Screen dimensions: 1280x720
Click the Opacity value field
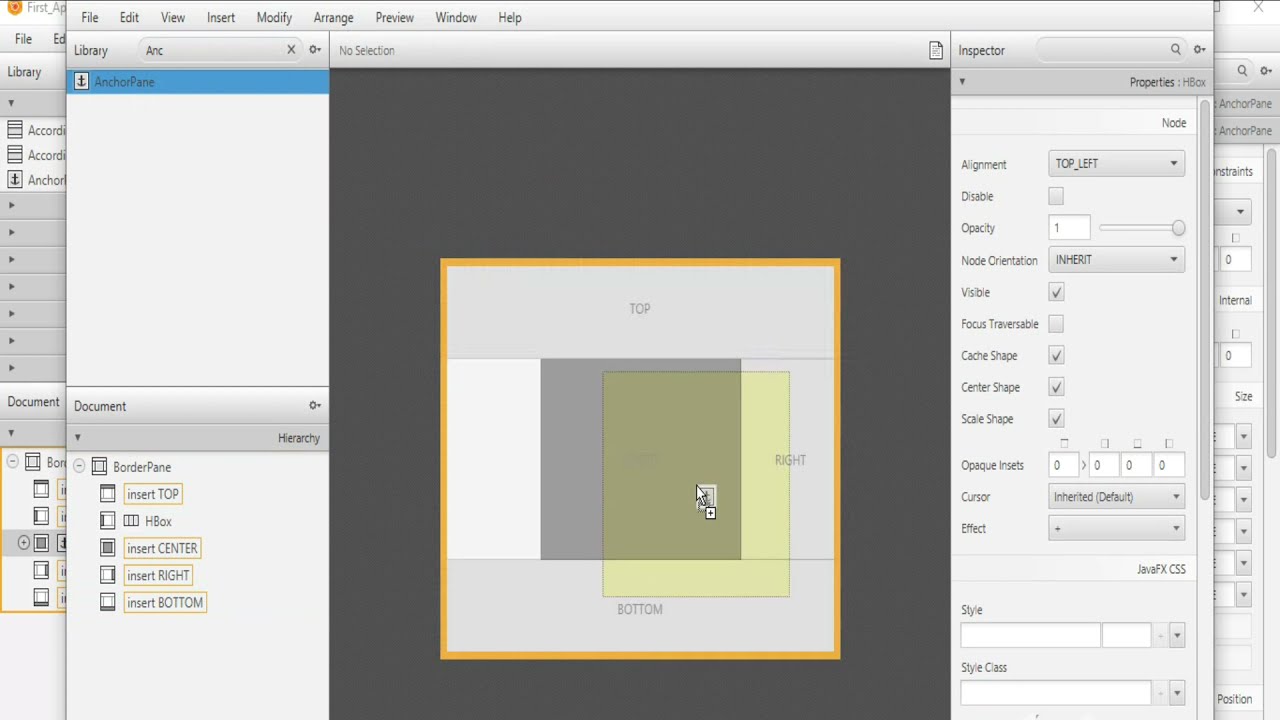click(1069, 228)
